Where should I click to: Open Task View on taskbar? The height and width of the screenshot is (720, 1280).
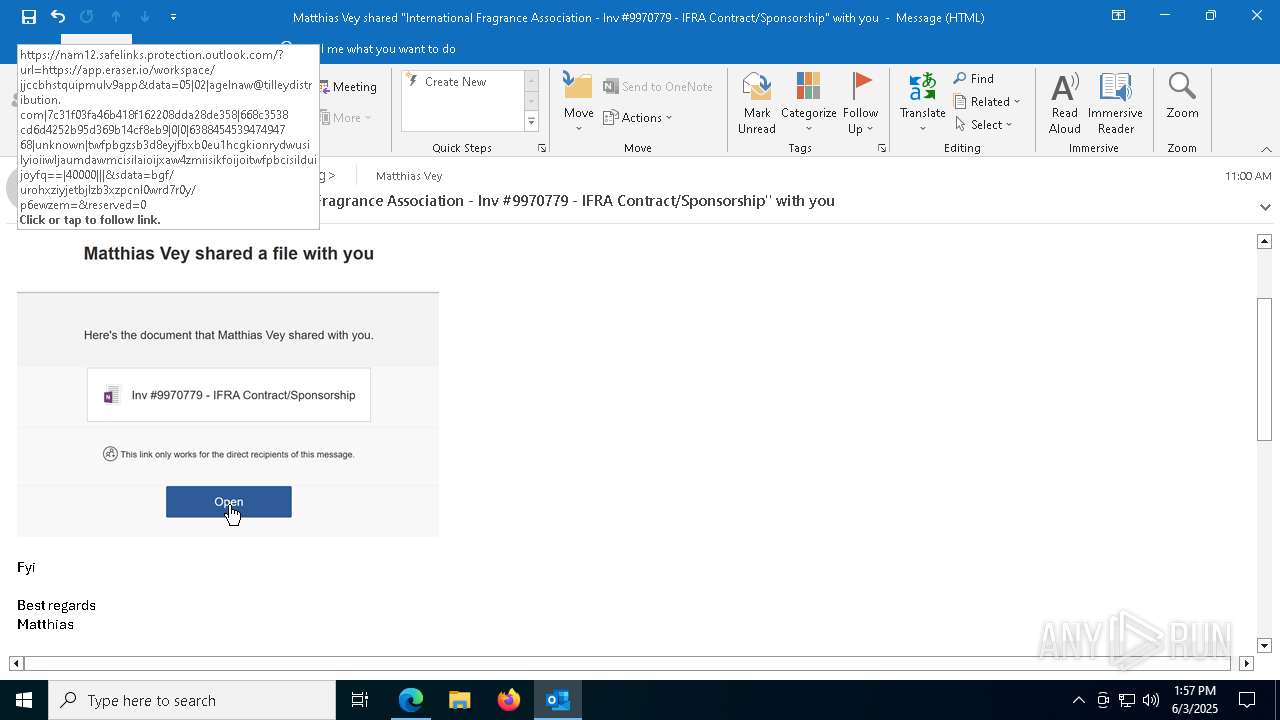pyautogui.click(x=360, y=700)
